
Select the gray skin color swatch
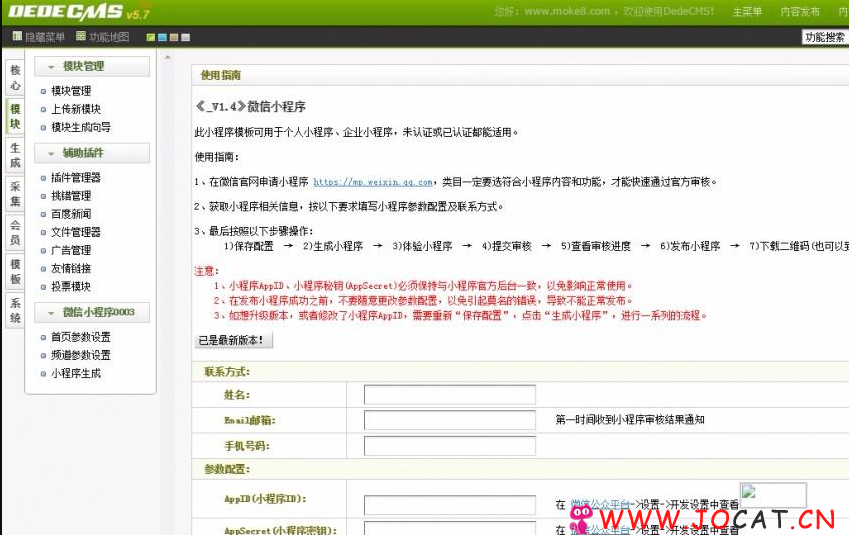(x=186, y=37)
